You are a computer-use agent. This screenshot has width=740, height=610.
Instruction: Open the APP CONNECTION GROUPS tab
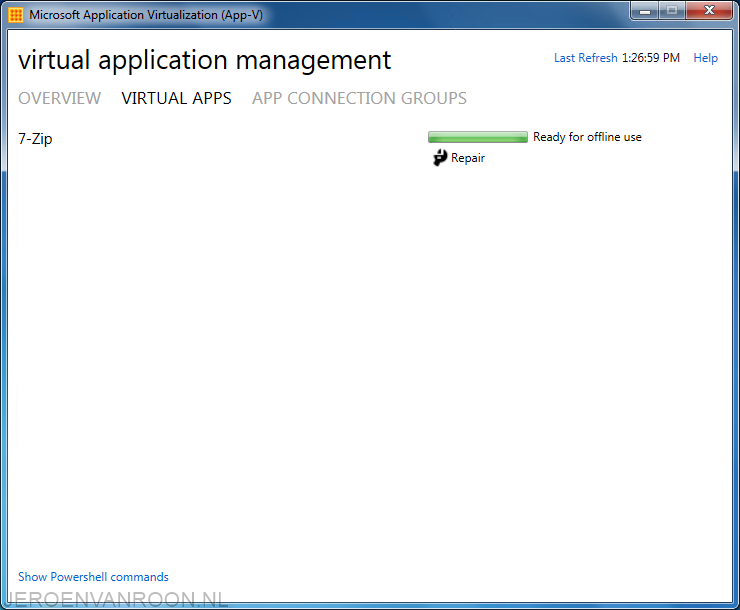tap(359, 98)
